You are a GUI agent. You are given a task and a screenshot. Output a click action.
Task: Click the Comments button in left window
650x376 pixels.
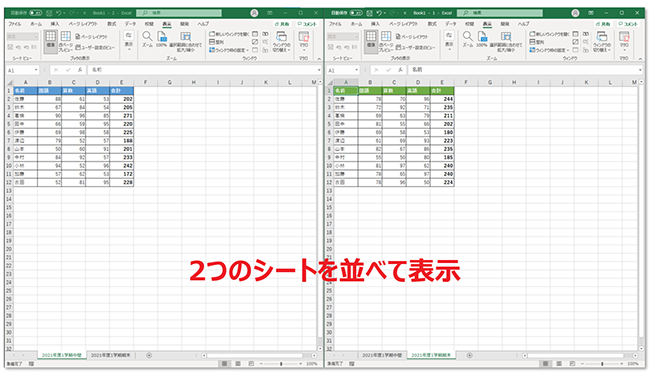tap(307, 24)
